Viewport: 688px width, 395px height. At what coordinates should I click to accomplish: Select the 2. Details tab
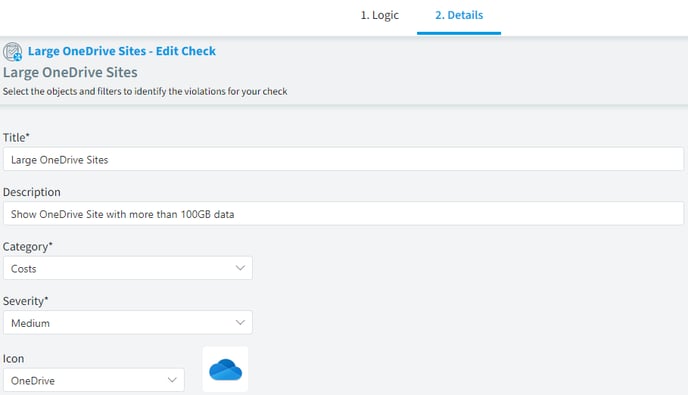point(459,15)
